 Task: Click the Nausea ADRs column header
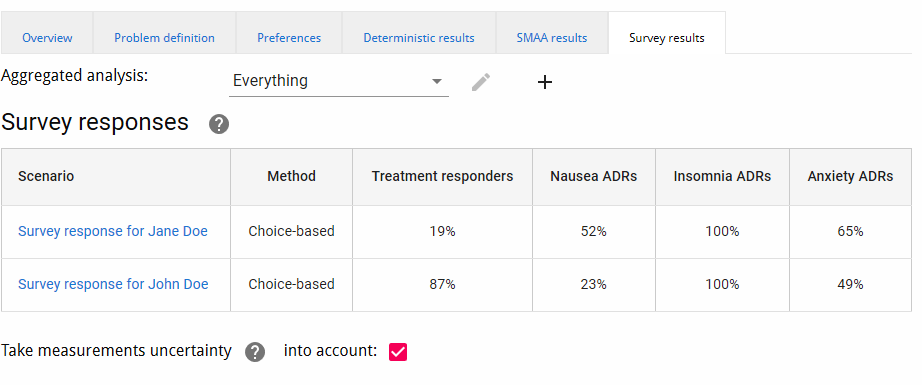594,176
